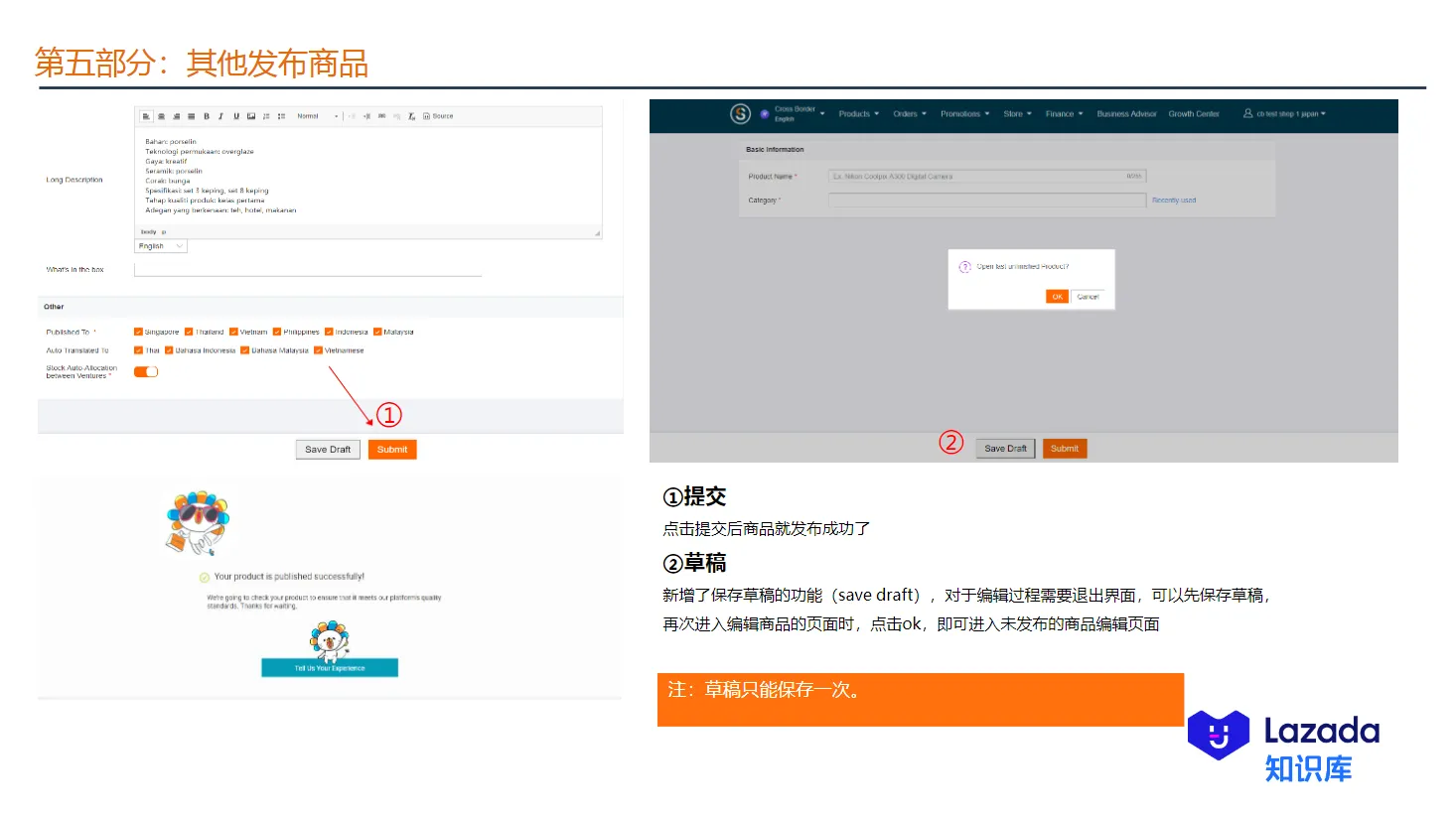This screenshot has height=818, width=1456.
Task: Click the Product Name input field
Action: pyautogui.click(x=983, y=176)
